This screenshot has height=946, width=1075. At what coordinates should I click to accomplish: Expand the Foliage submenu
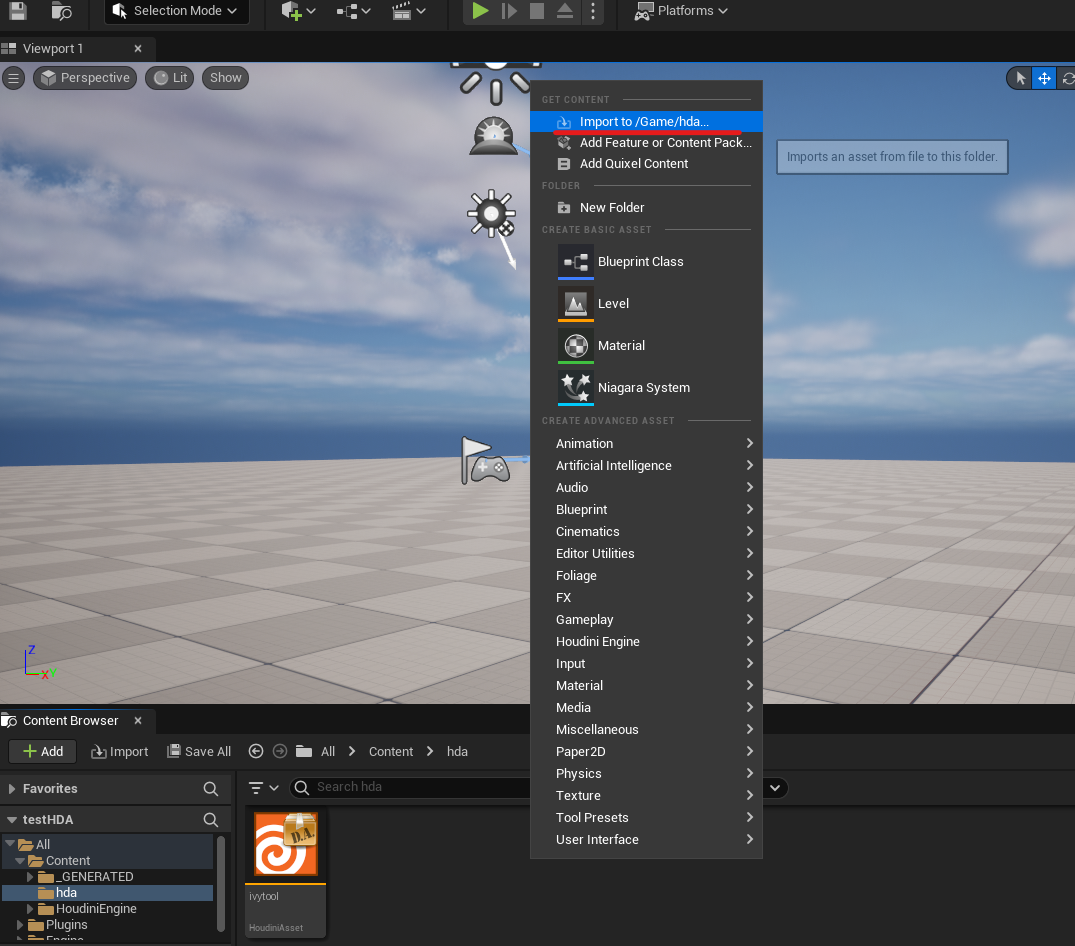click(646, 575)
